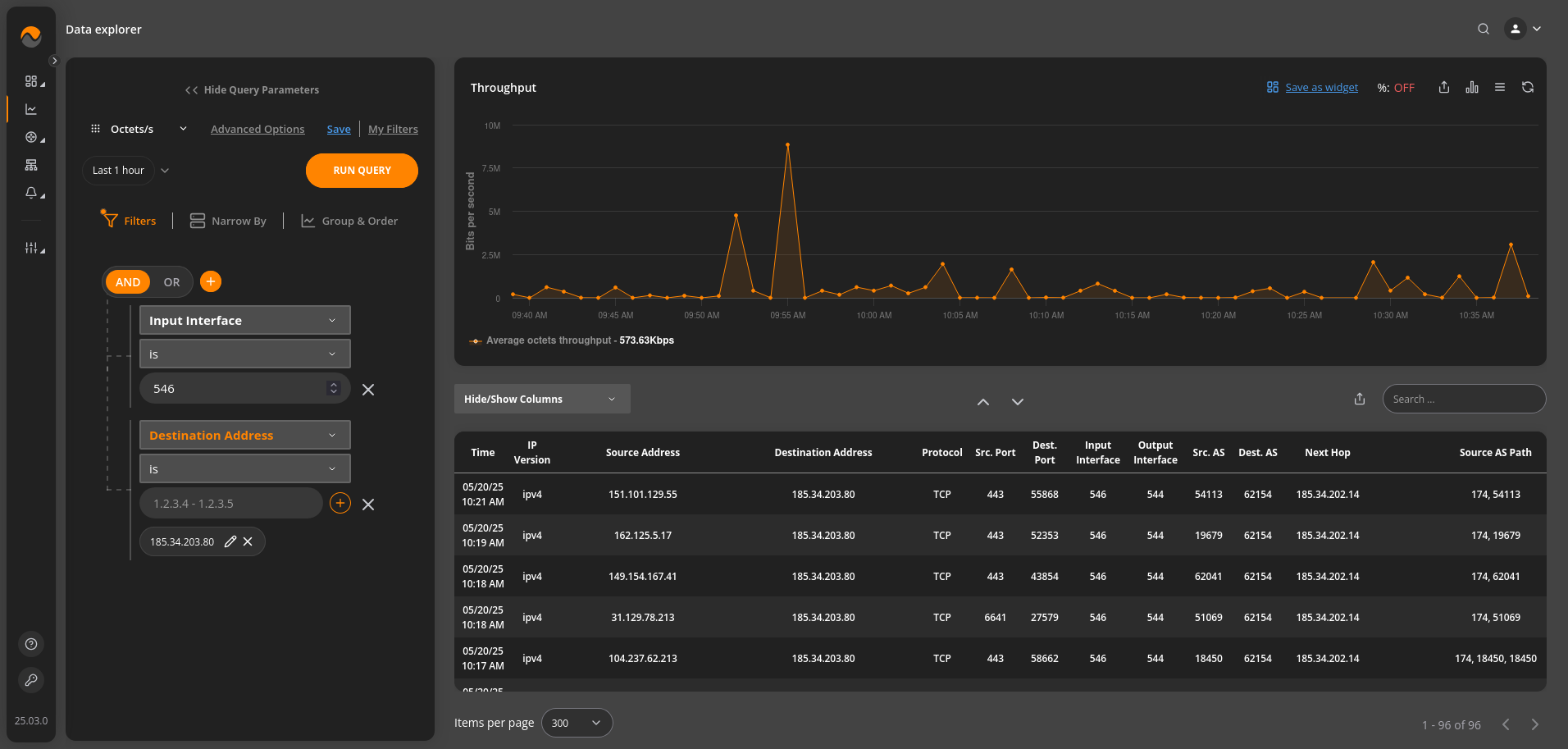Open help icon in the sidebar
This screenshot has width=1568, height=749.
pos(31,644)
